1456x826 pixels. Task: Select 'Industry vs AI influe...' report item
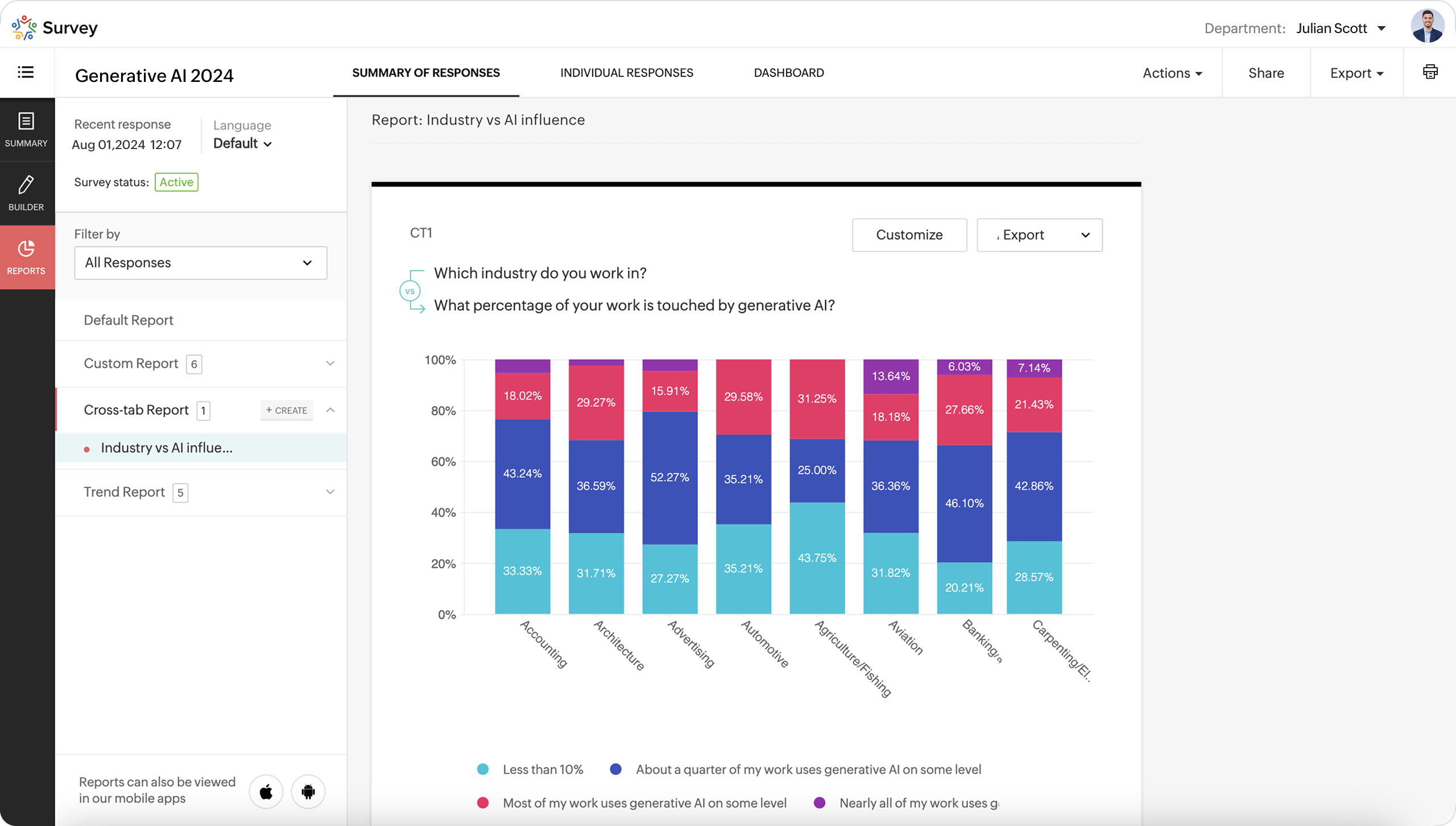click(166, 448)
